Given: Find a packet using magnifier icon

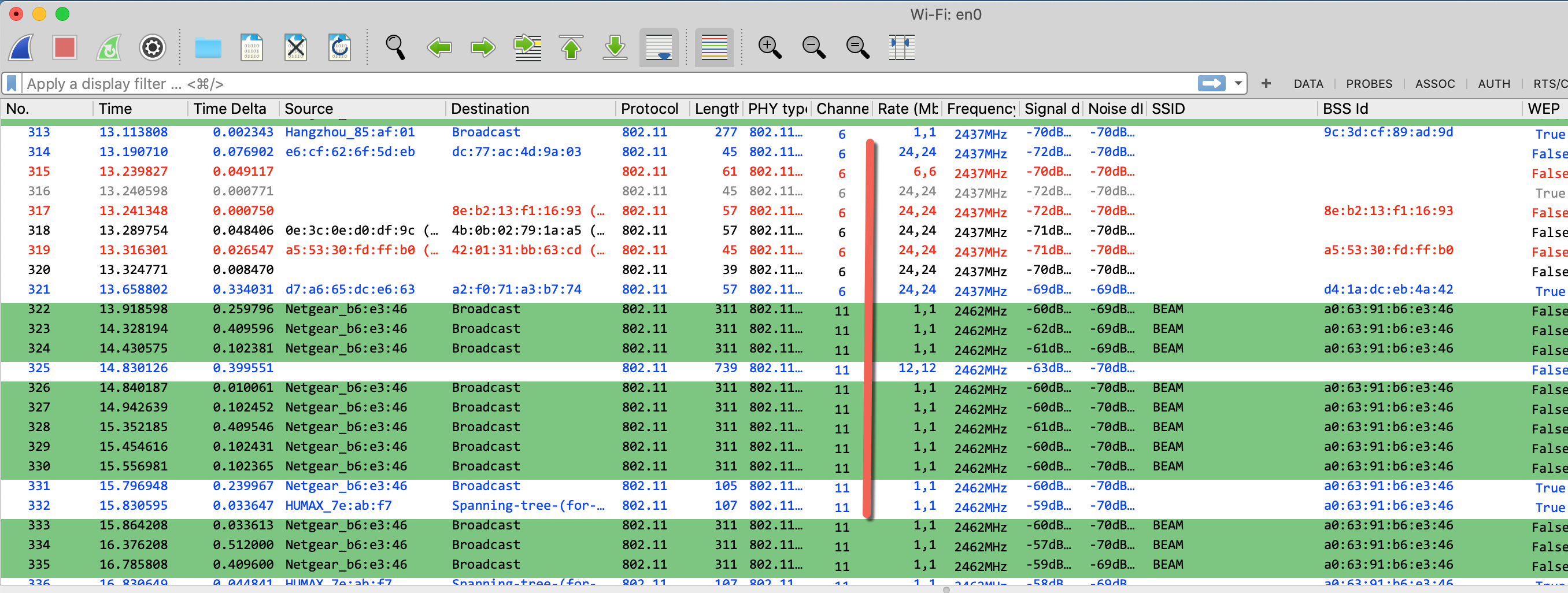Looking at the screenshot, I should 395,47.
